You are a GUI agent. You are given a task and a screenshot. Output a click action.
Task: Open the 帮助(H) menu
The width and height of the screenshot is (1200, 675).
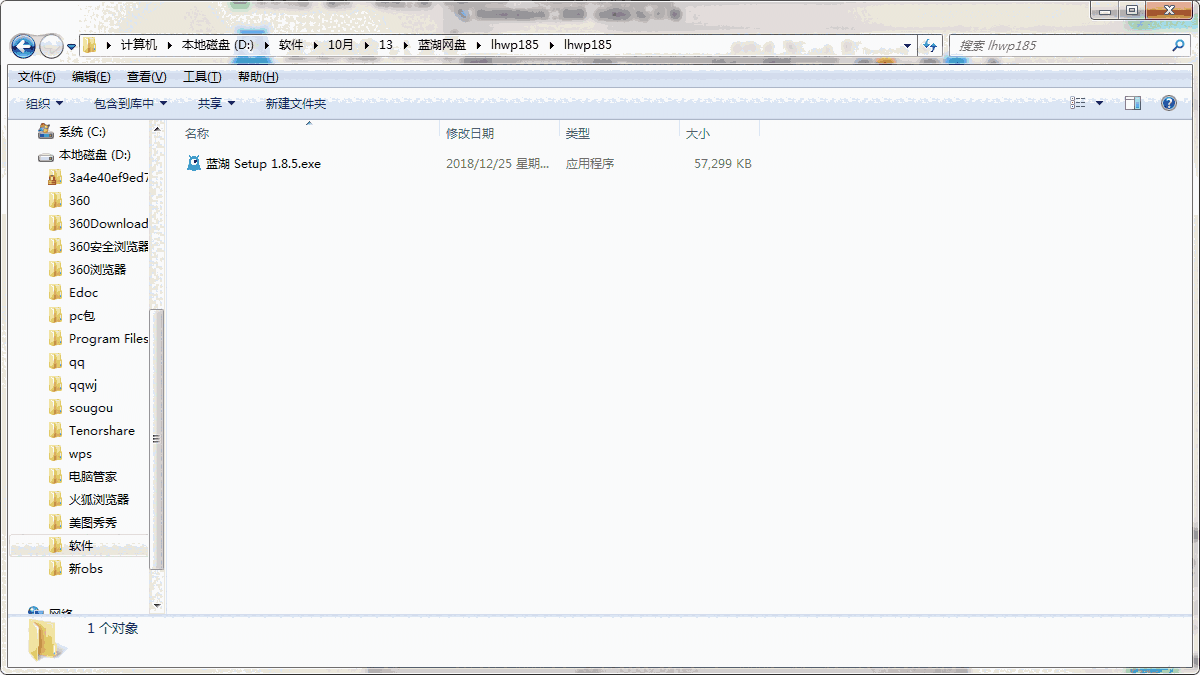(258, 77)
